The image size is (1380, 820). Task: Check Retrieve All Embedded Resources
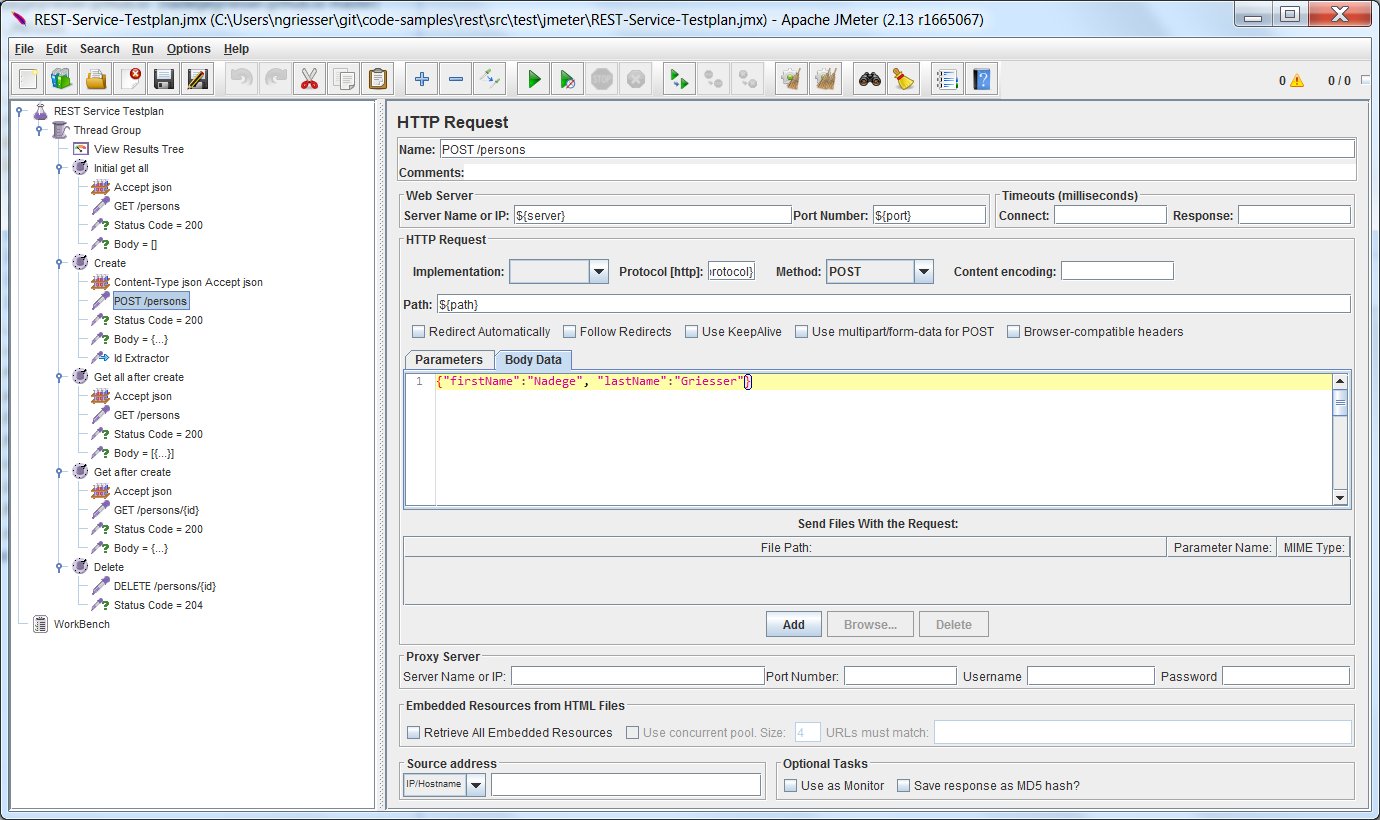pyautogui.click(x=414, y=733)
